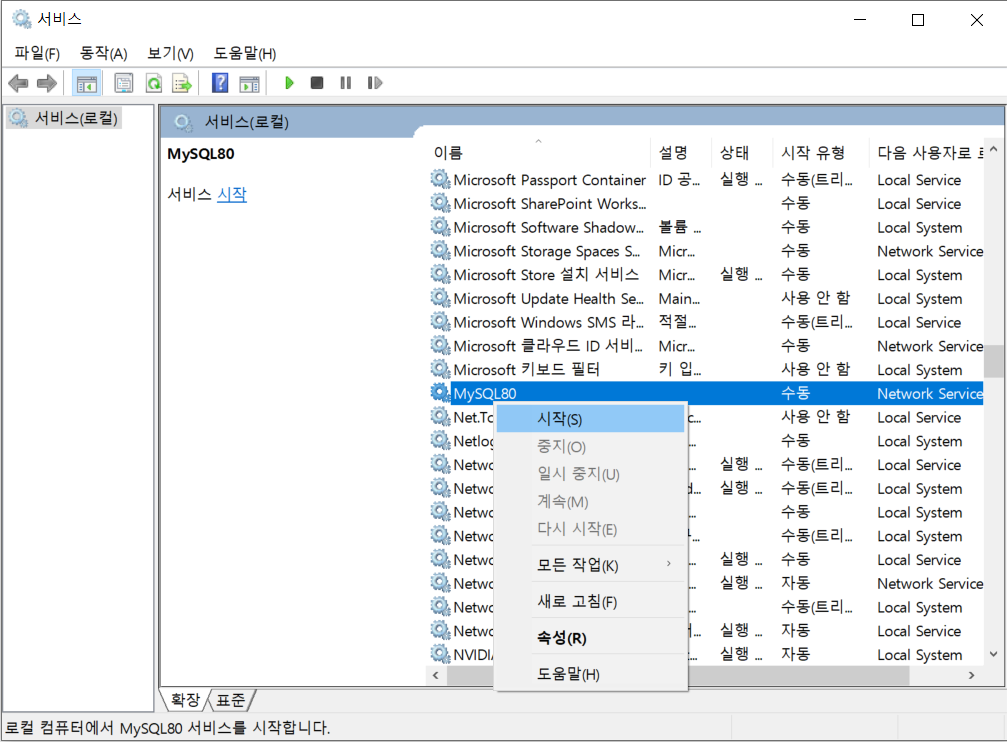Screen dimensions: 1007x742
Task: Click services gear icon in title bar
Action: click(22, 19)
